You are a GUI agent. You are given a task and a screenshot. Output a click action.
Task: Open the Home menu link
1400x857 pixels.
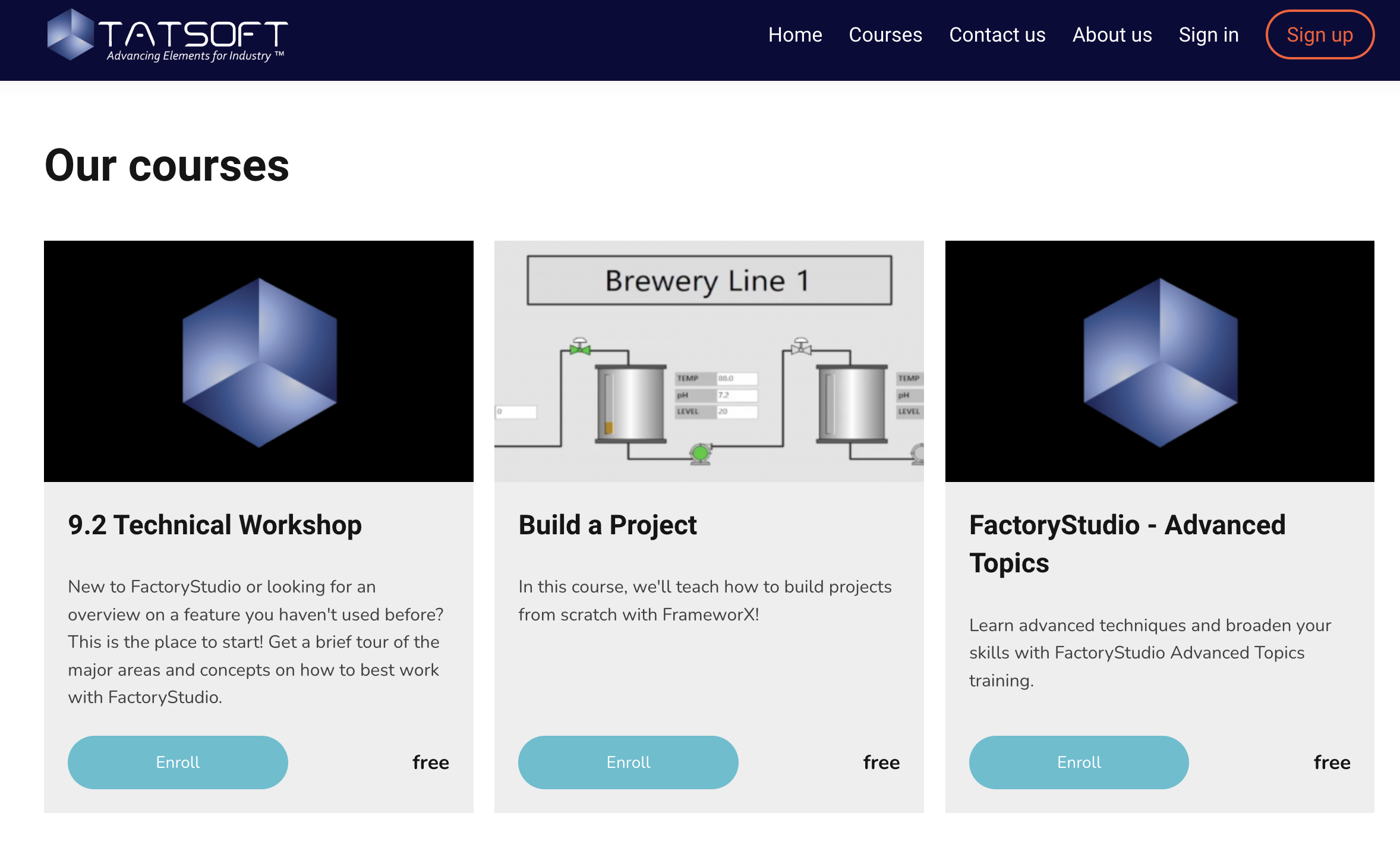click(x=794, y=35)
